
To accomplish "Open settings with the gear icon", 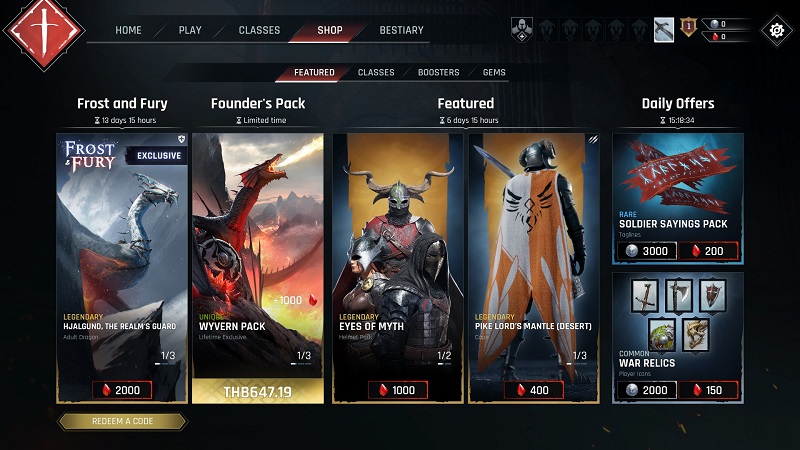I will point(777,30).
